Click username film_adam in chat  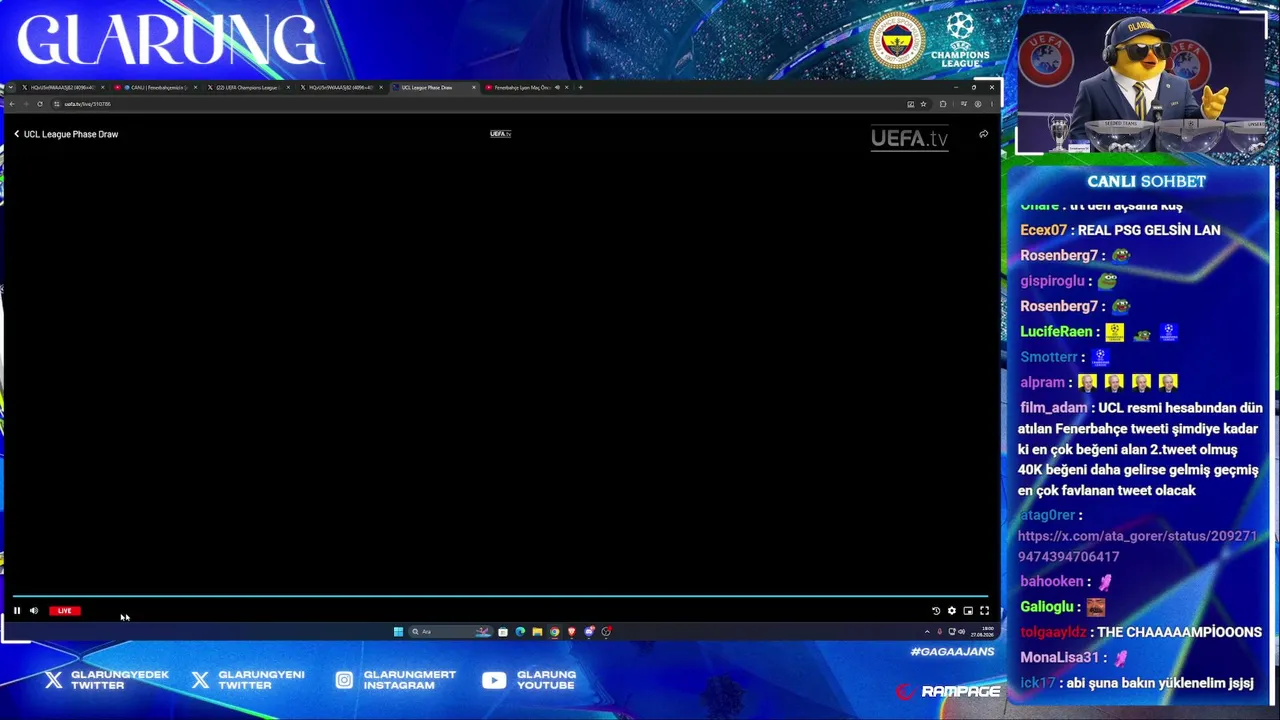coord(1053,408)
